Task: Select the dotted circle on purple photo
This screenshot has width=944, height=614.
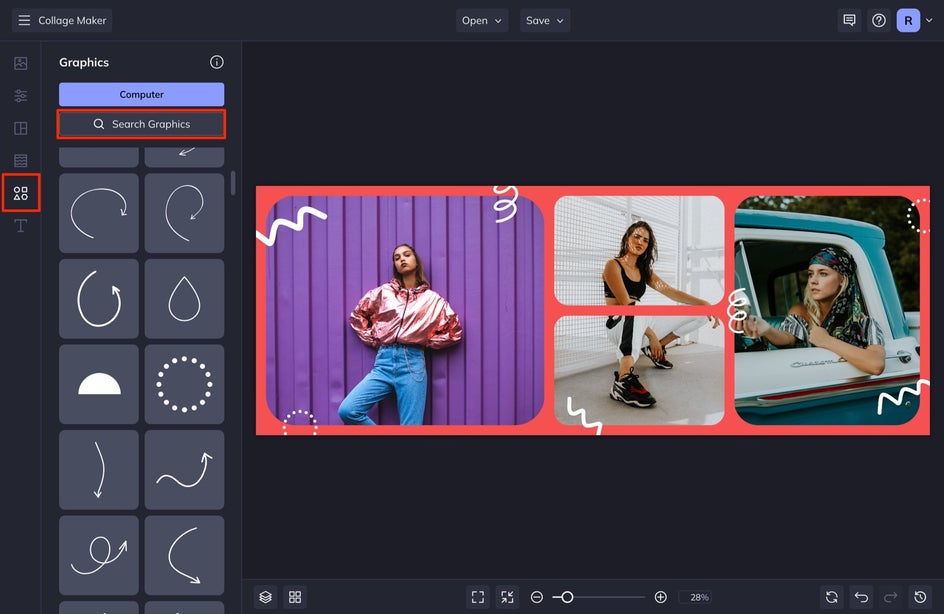Action: [300, 423]
